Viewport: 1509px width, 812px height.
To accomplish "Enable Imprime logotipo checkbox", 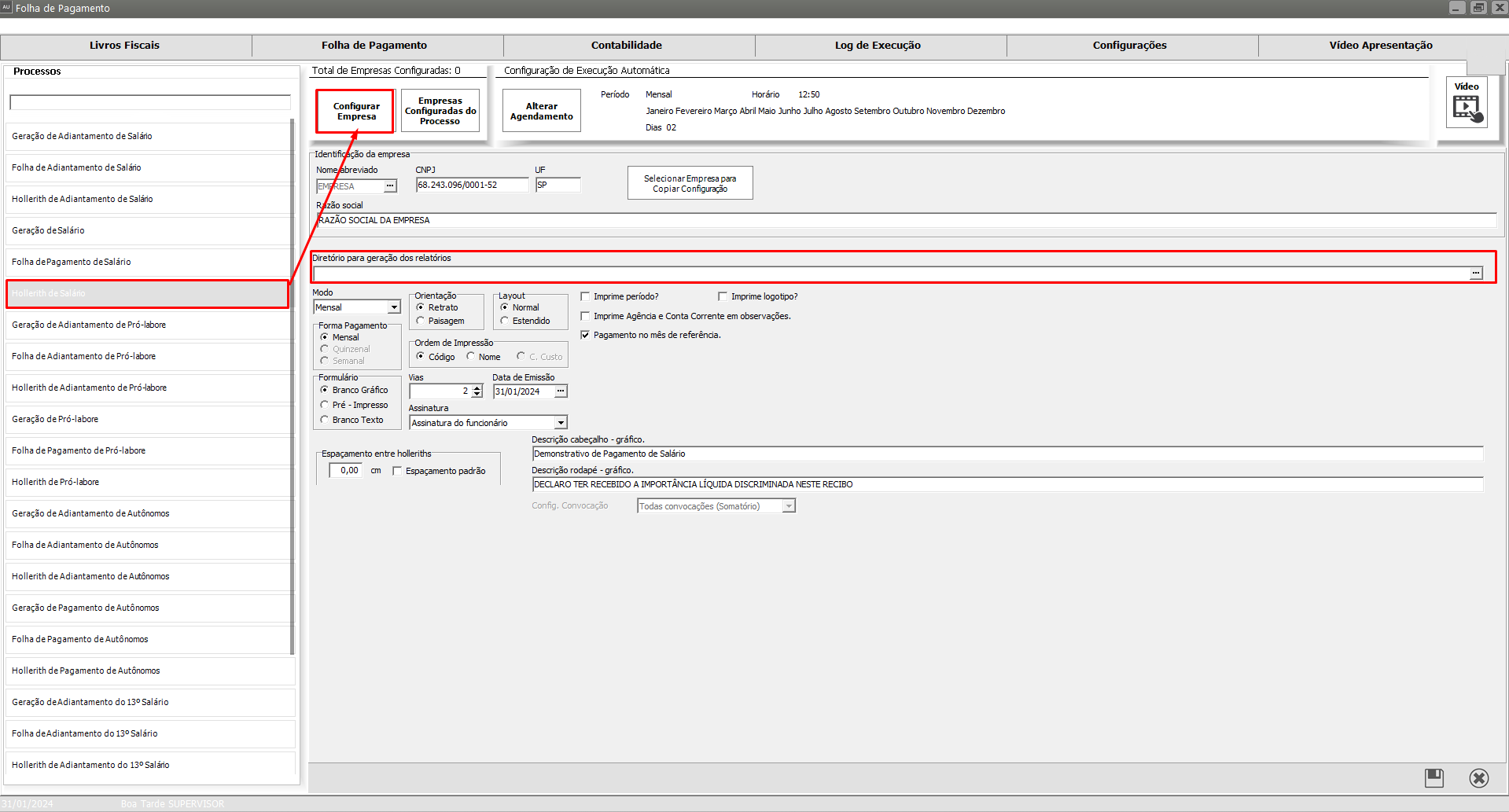I will click(x=723, y=296).
